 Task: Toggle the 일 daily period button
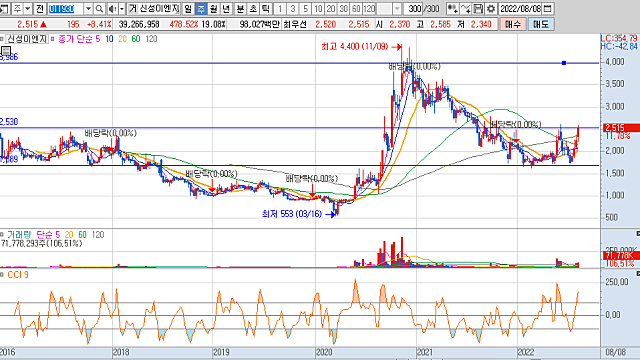[188, 9]
